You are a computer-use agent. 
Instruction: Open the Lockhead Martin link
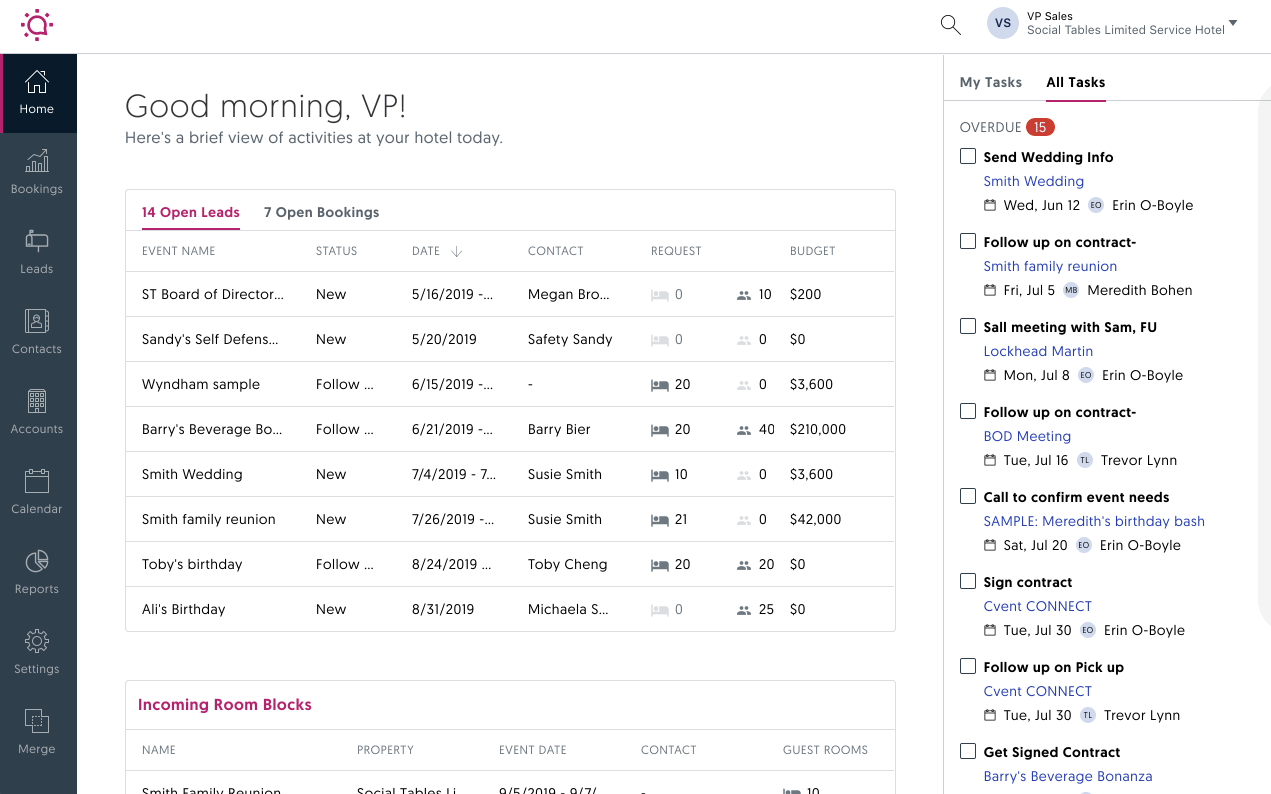point(1038,351)
